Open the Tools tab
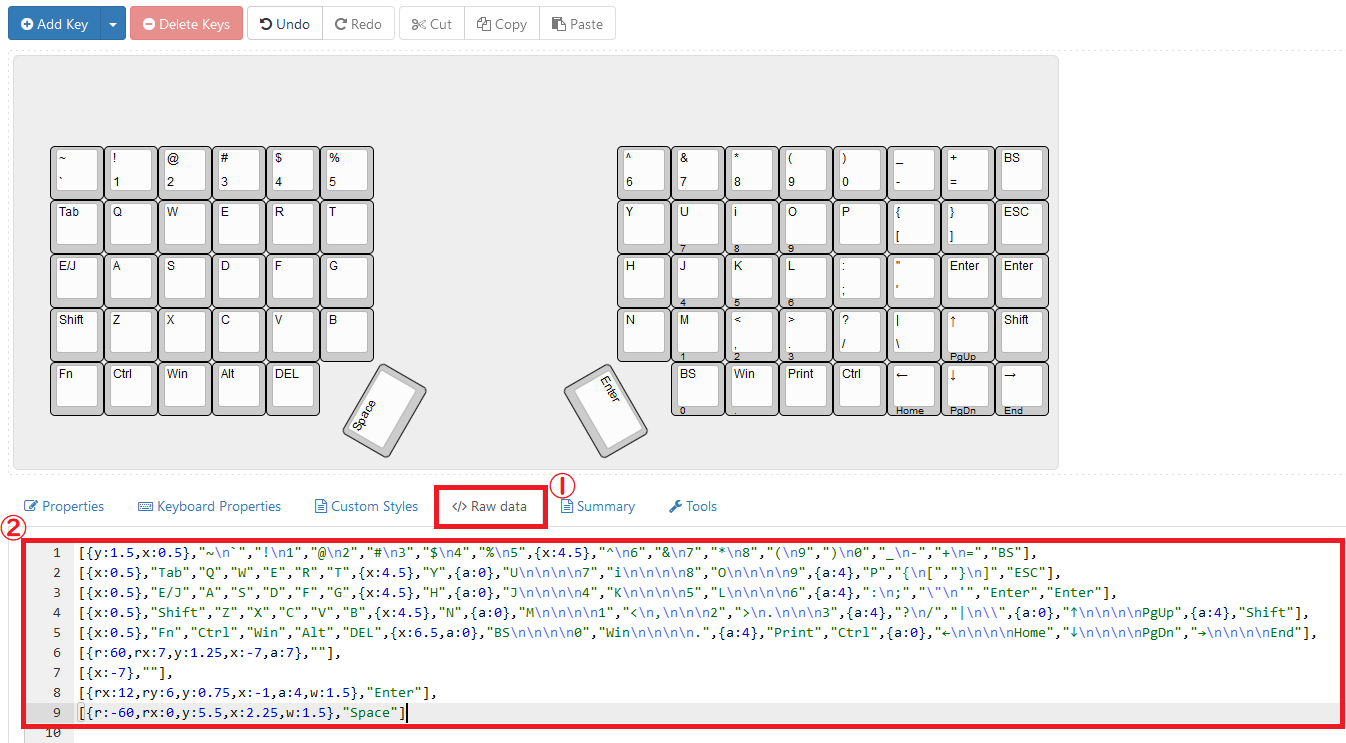 pos(693,507)
